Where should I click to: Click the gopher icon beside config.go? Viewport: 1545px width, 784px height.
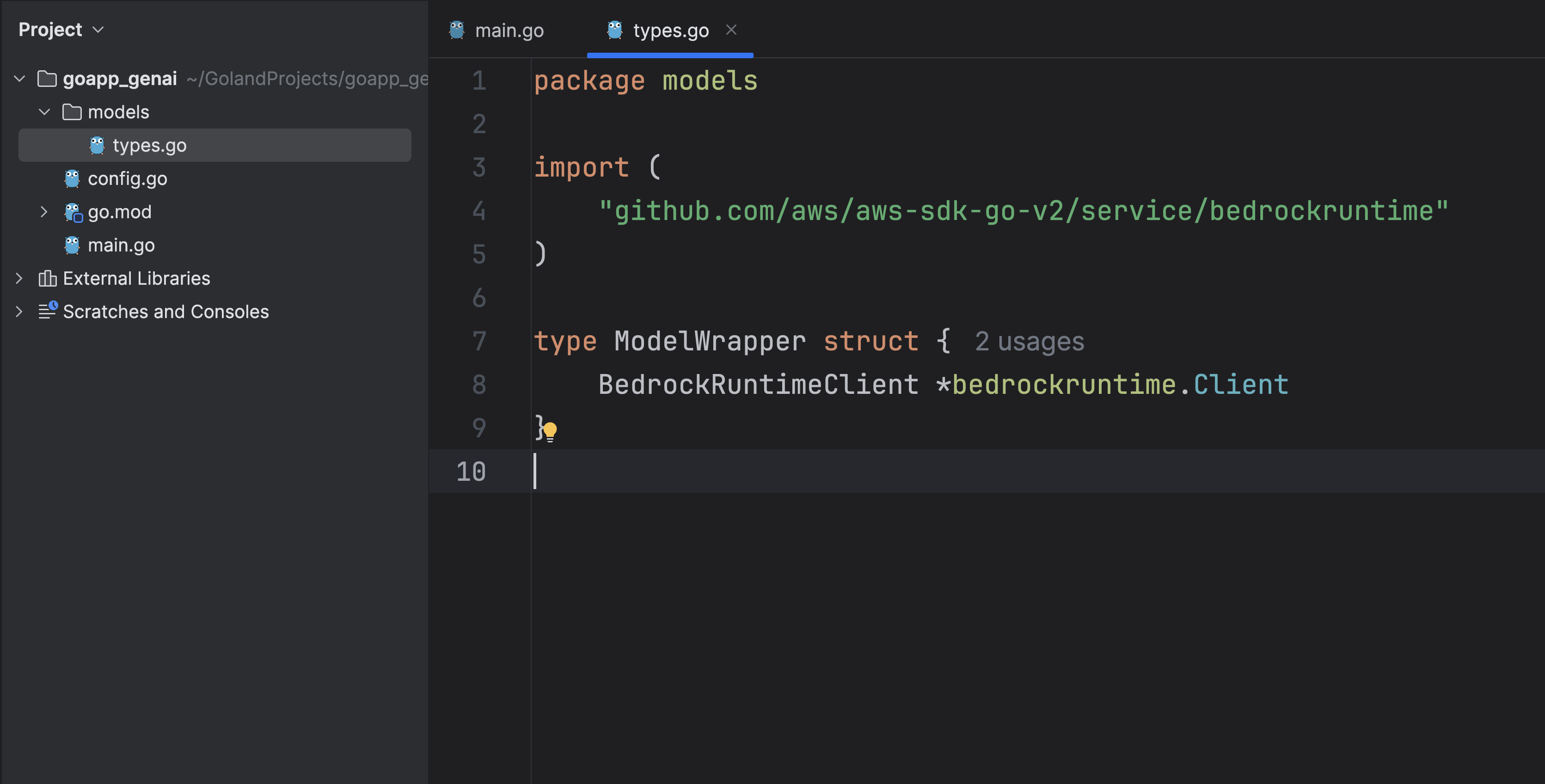72,179
